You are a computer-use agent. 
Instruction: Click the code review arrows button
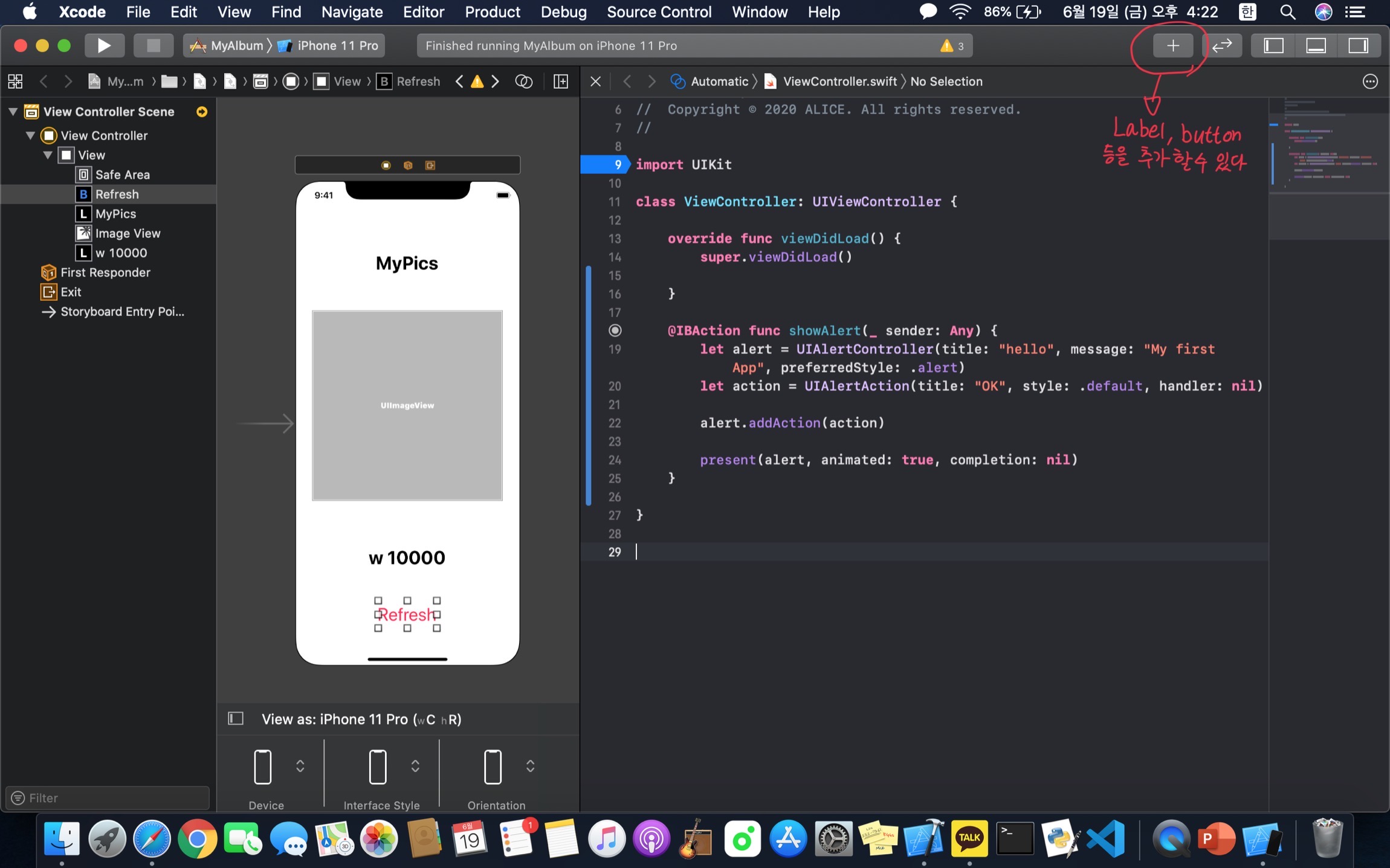tap(1221, 46)
